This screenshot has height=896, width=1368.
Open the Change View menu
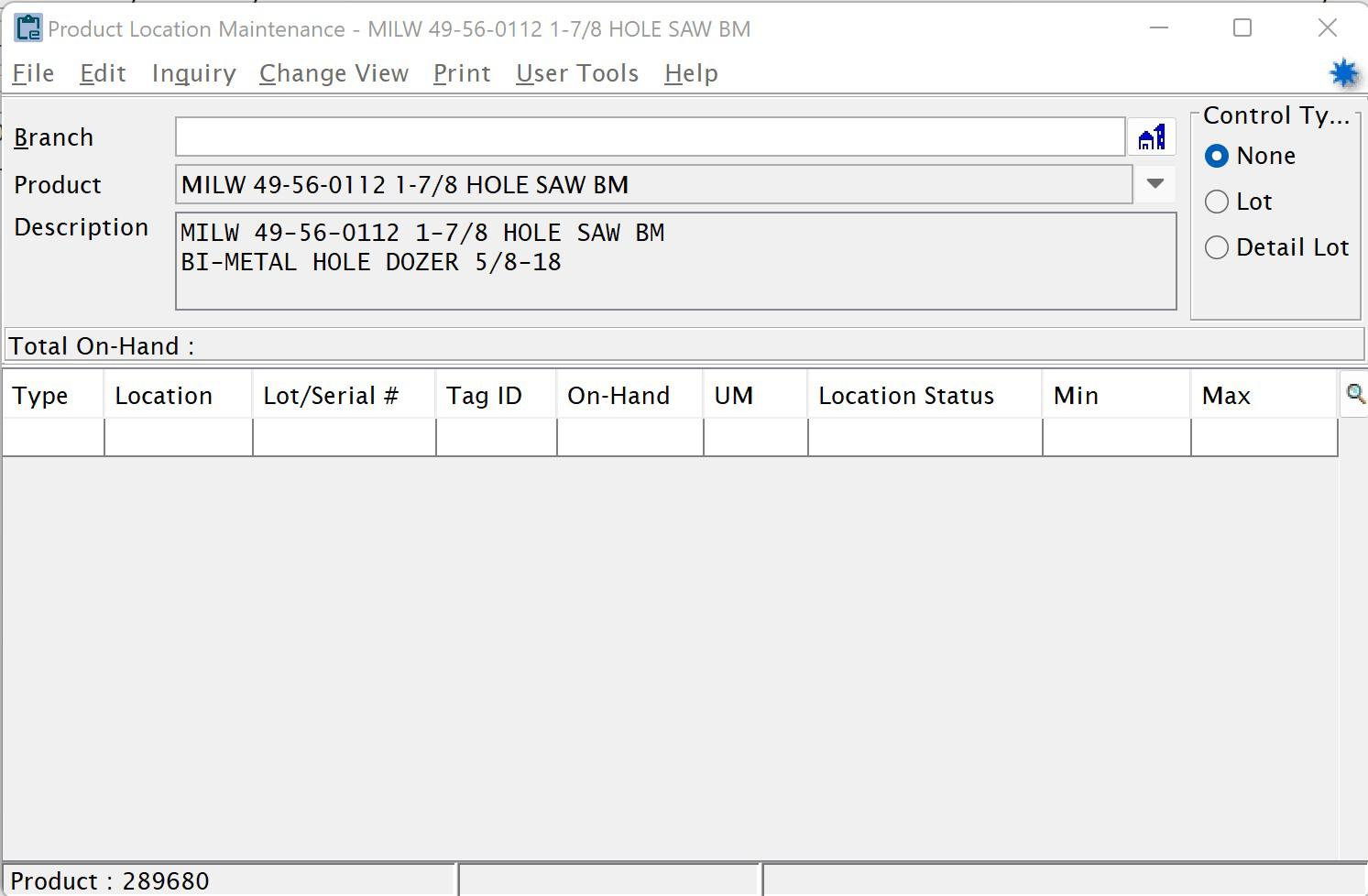(334, 73)
